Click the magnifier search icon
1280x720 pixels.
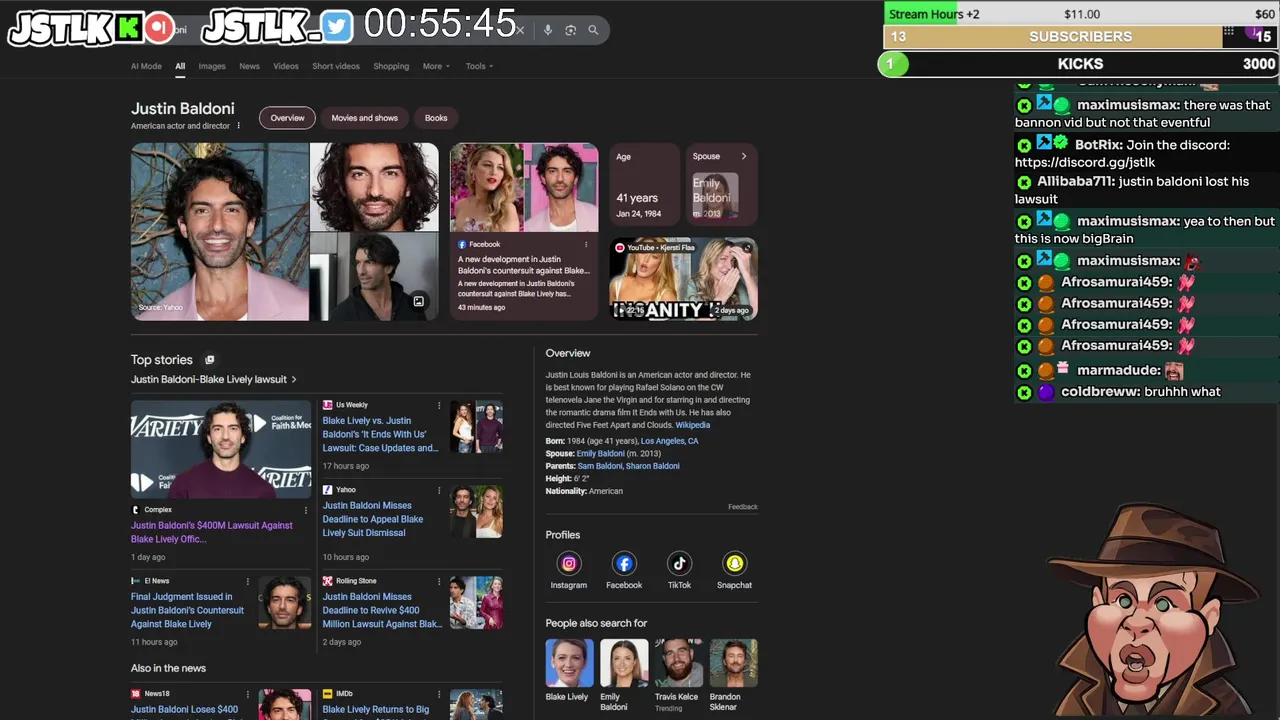593,30
